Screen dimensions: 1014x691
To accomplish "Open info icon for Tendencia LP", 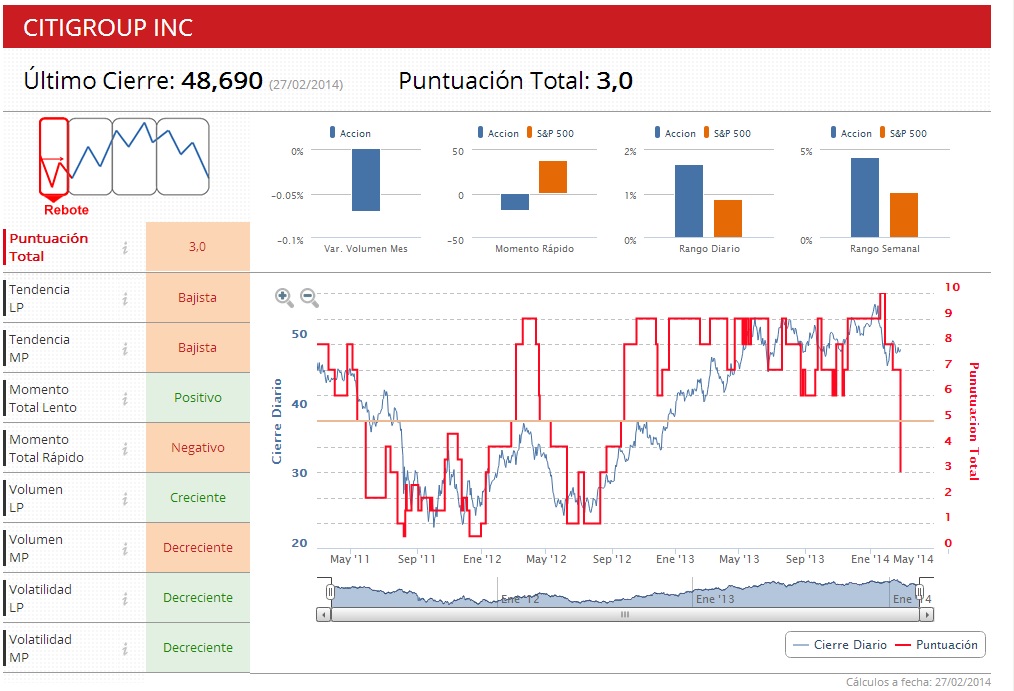I will tap(125, 299).
